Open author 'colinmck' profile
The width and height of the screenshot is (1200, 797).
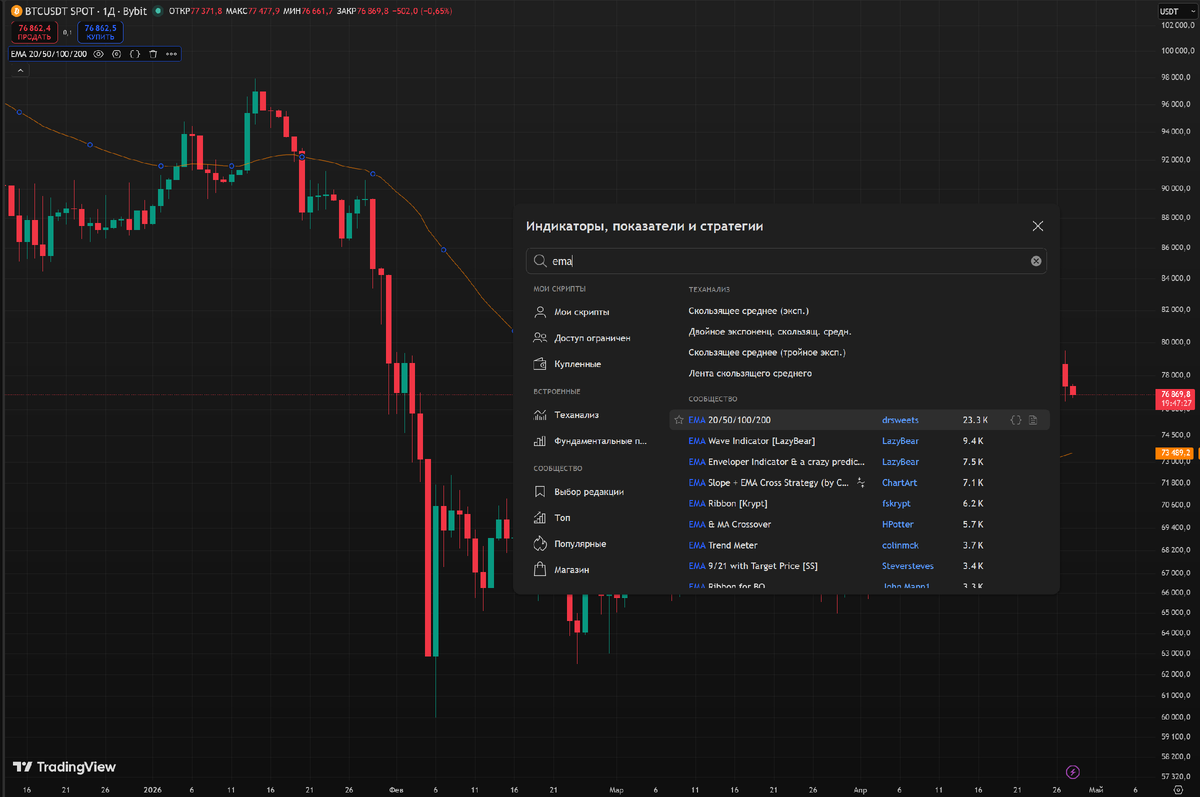[x=900, y=546]
